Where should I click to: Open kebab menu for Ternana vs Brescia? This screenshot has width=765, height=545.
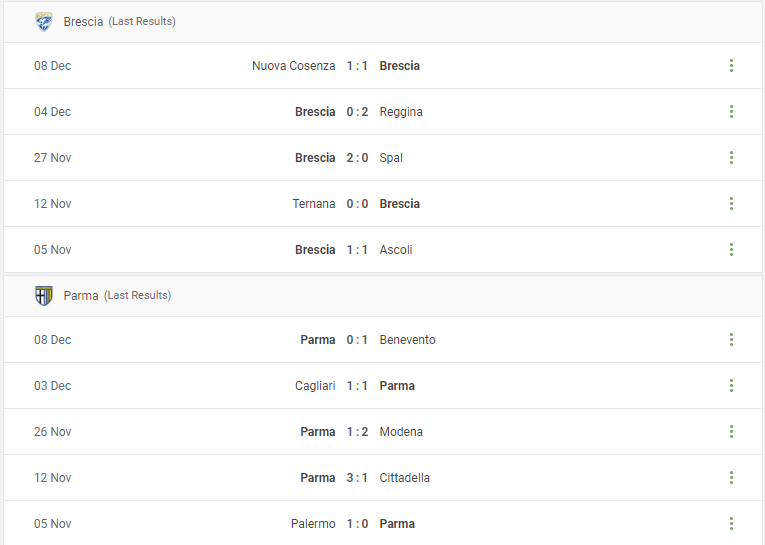731,203
